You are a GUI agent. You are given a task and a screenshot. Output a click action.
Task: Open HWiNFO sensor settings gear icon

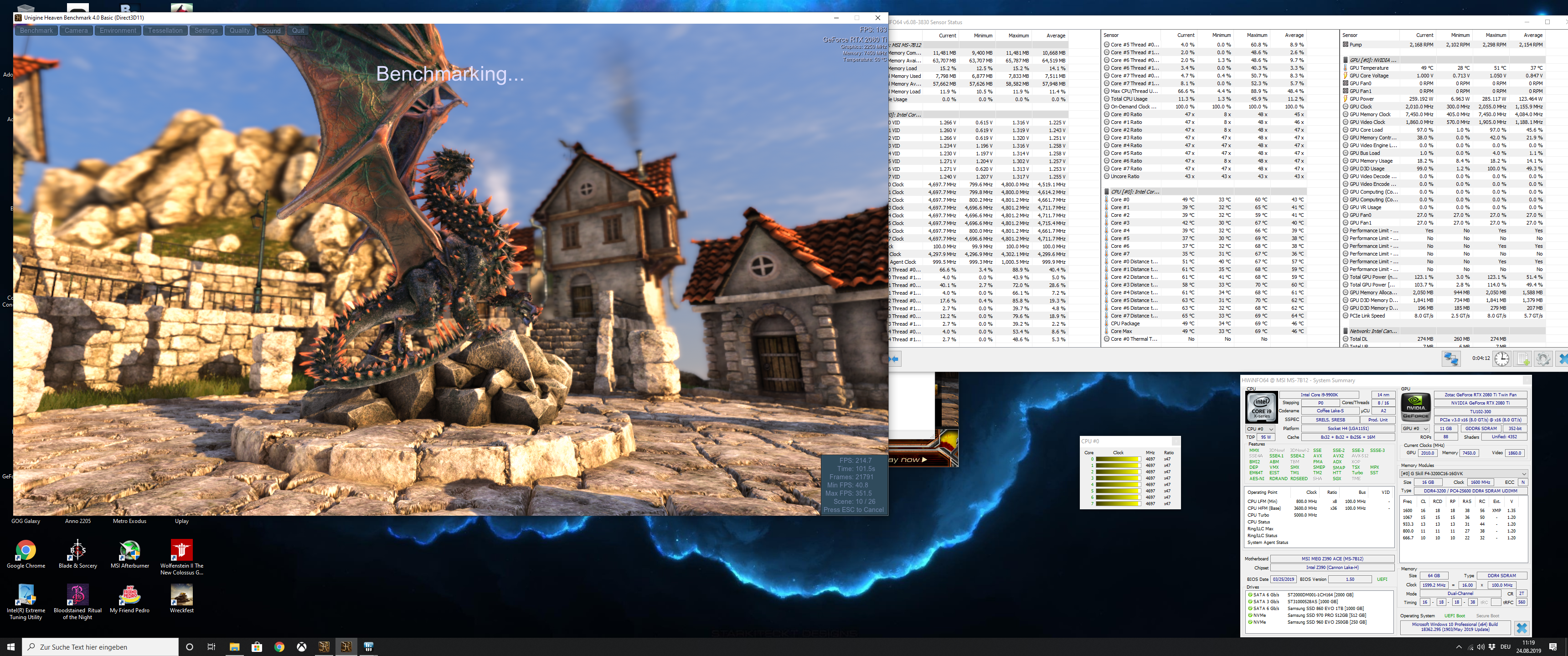(x=1542, y=359)
